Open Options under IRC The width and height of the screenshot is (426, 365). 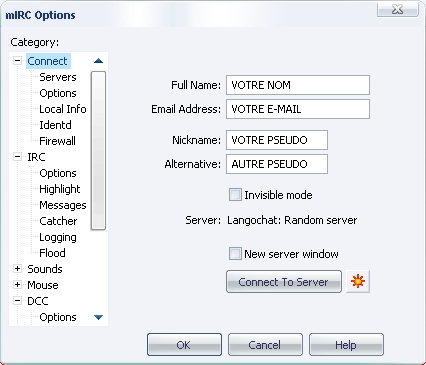pos(58,173)
